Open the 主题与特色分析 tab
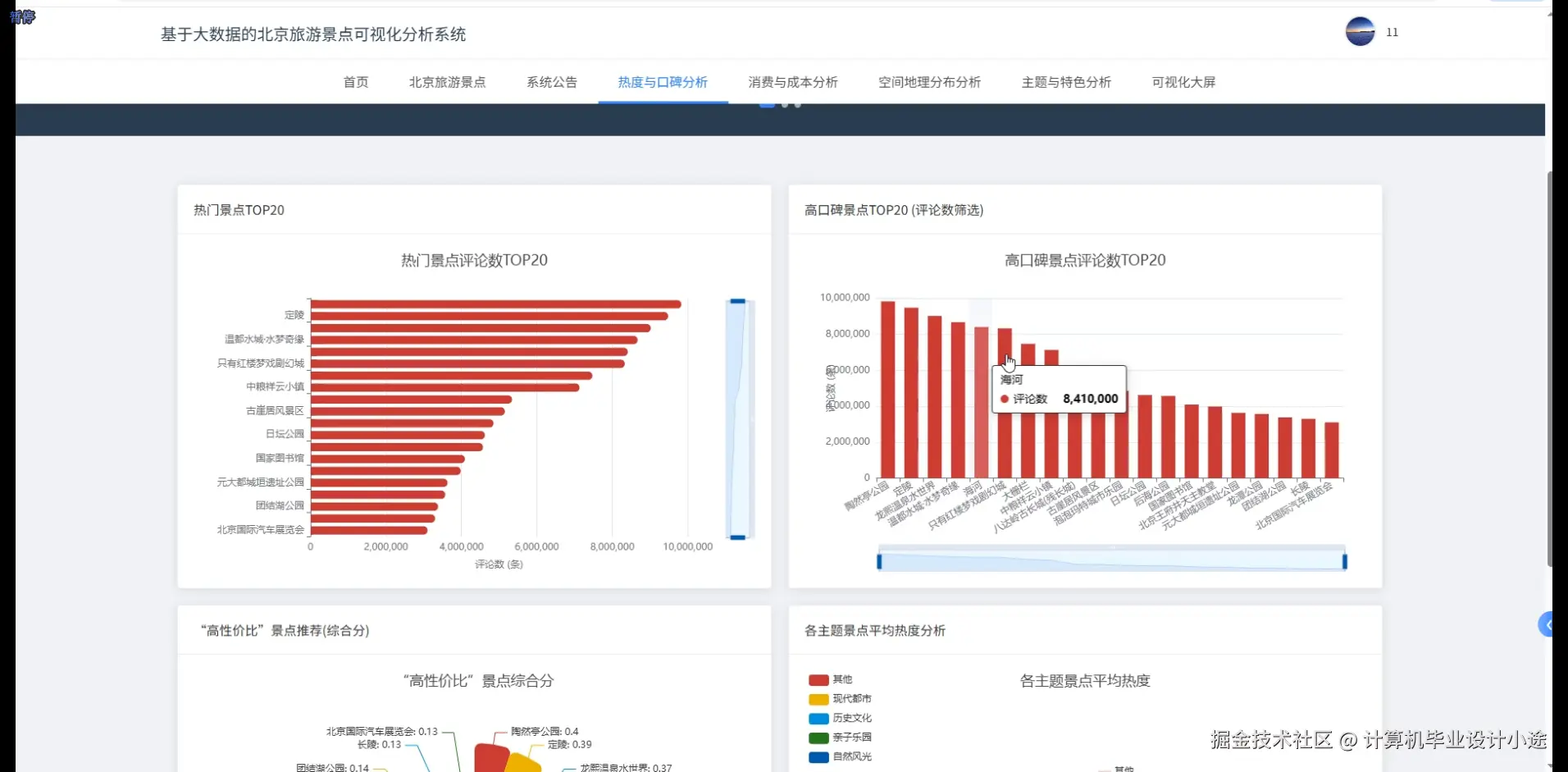The width and height of the screenshot is (1568, 772). click(x=1065, y=82)
